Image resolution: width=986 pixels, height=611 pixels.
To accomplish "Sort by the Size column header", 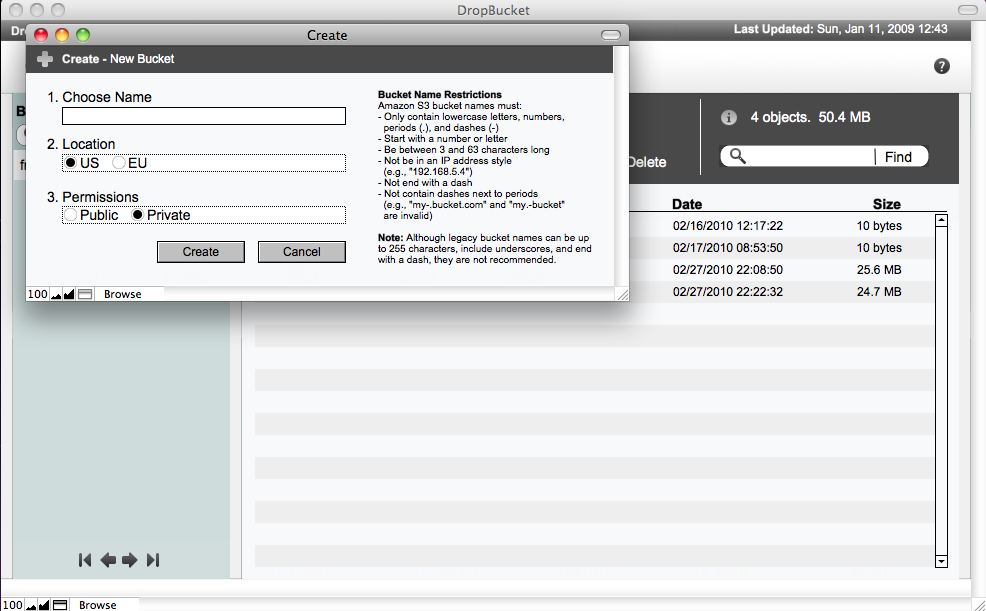I will 887,204.
